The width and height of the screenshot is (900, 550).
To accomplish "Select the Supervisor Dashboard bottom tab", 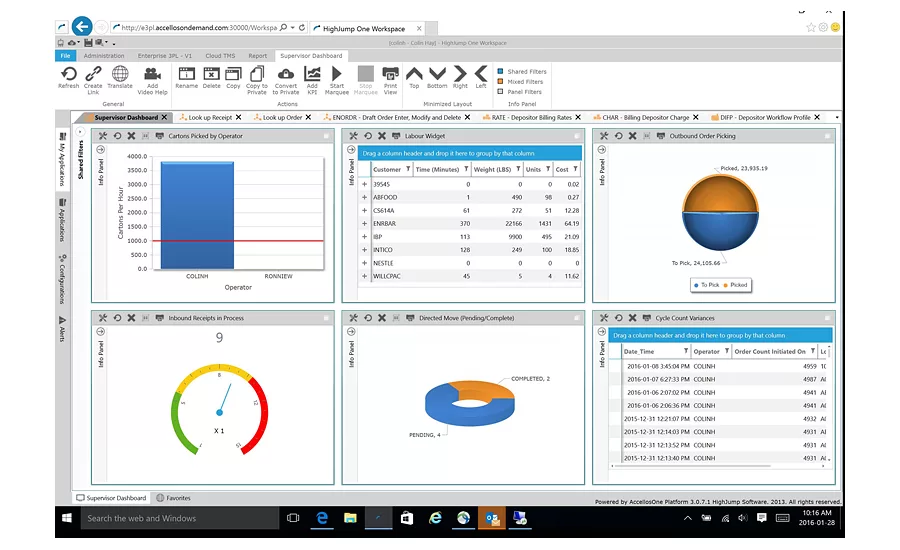I will click(x=111, y=498).
